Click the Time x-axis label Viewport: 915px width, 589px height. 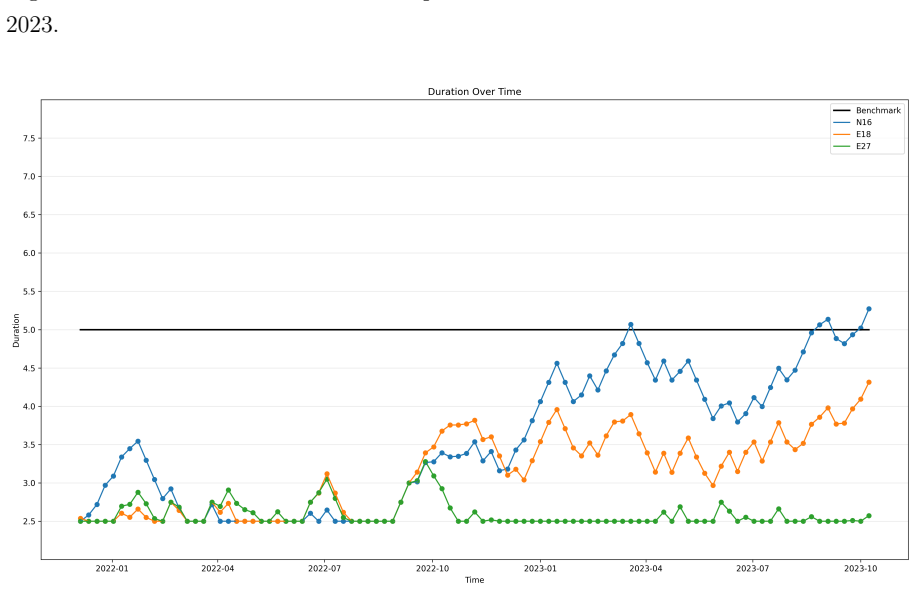[x=474, y=580]
